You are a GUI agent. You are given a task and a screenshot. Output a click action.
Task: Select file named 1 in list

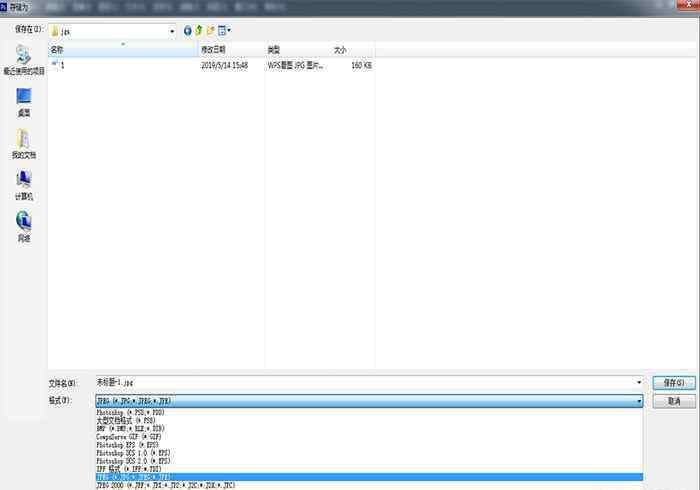coord(62,65)
